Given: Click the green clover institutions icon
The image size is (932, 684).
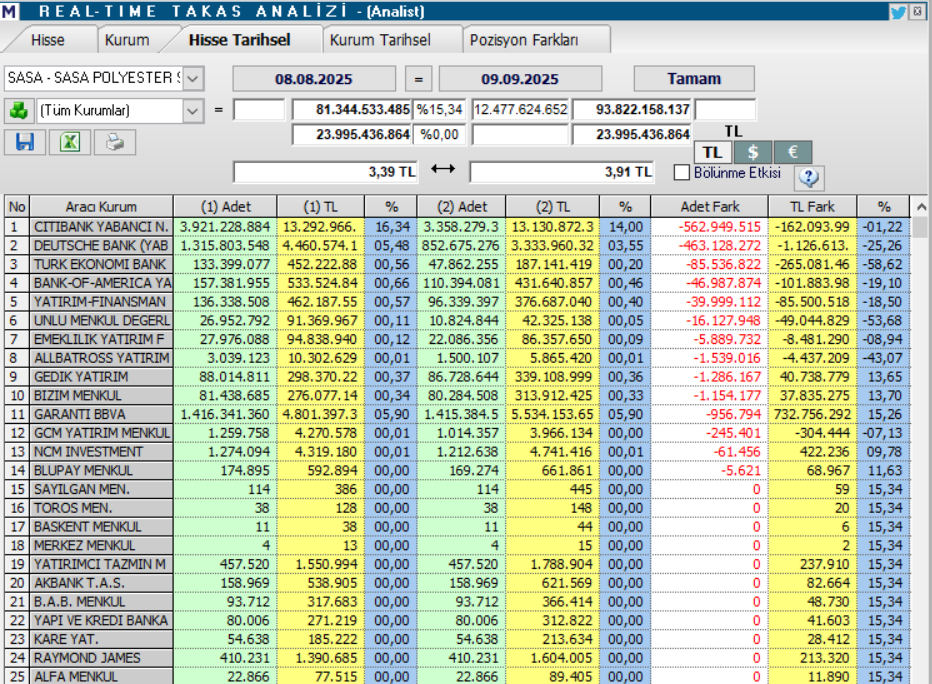Looking at the screenshot, I should [x=18, y=111].
